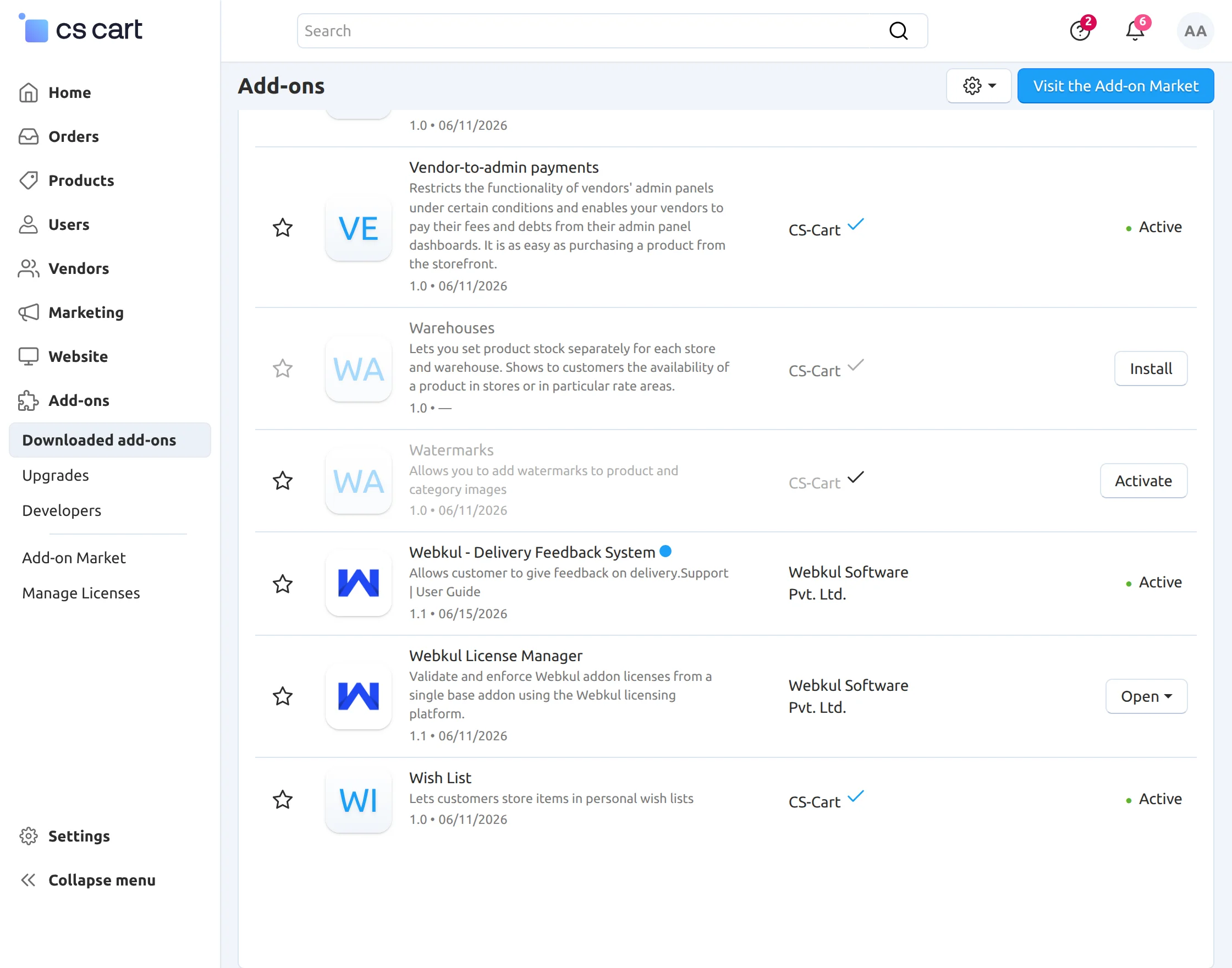This screenshot has width=1232, height=968.
Task: Star the Webkul License Manager add-on
Action: click(x=283, y=696)
